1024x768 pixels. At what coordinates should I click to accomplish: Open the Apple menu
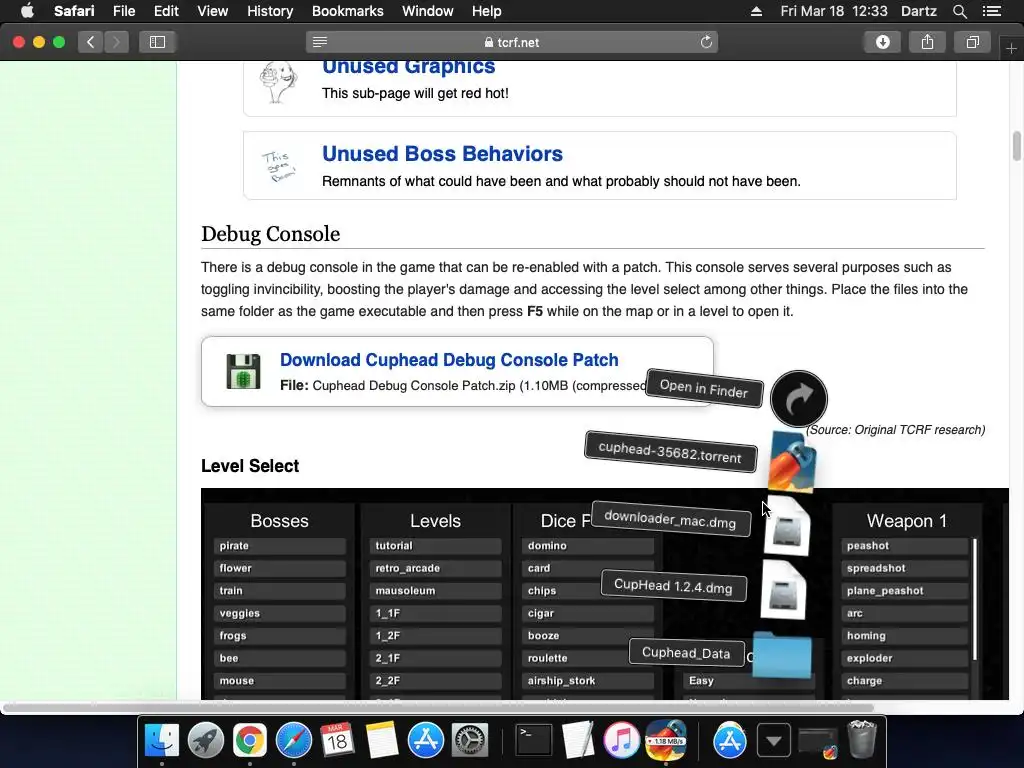pos(27,11)
